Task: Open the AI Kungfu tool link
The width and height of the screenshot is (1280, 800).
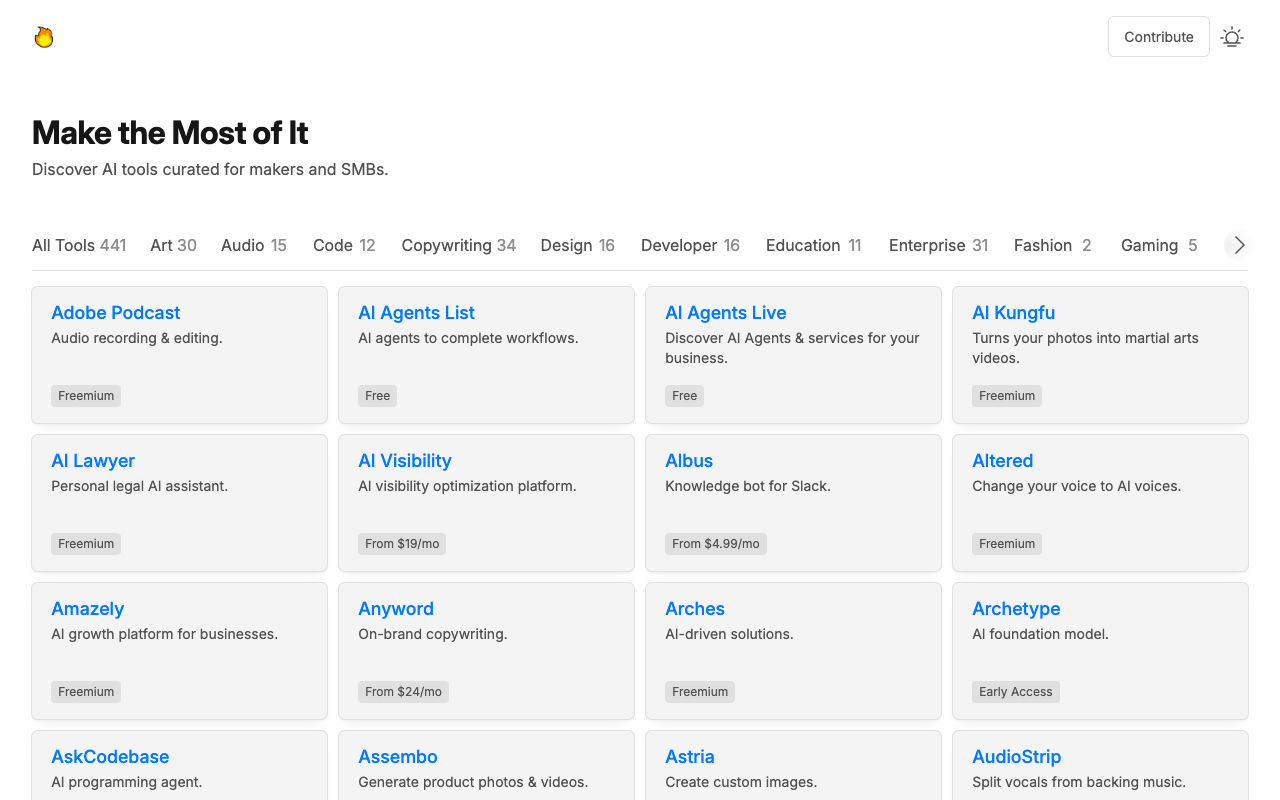Action: pos(1013,313)
